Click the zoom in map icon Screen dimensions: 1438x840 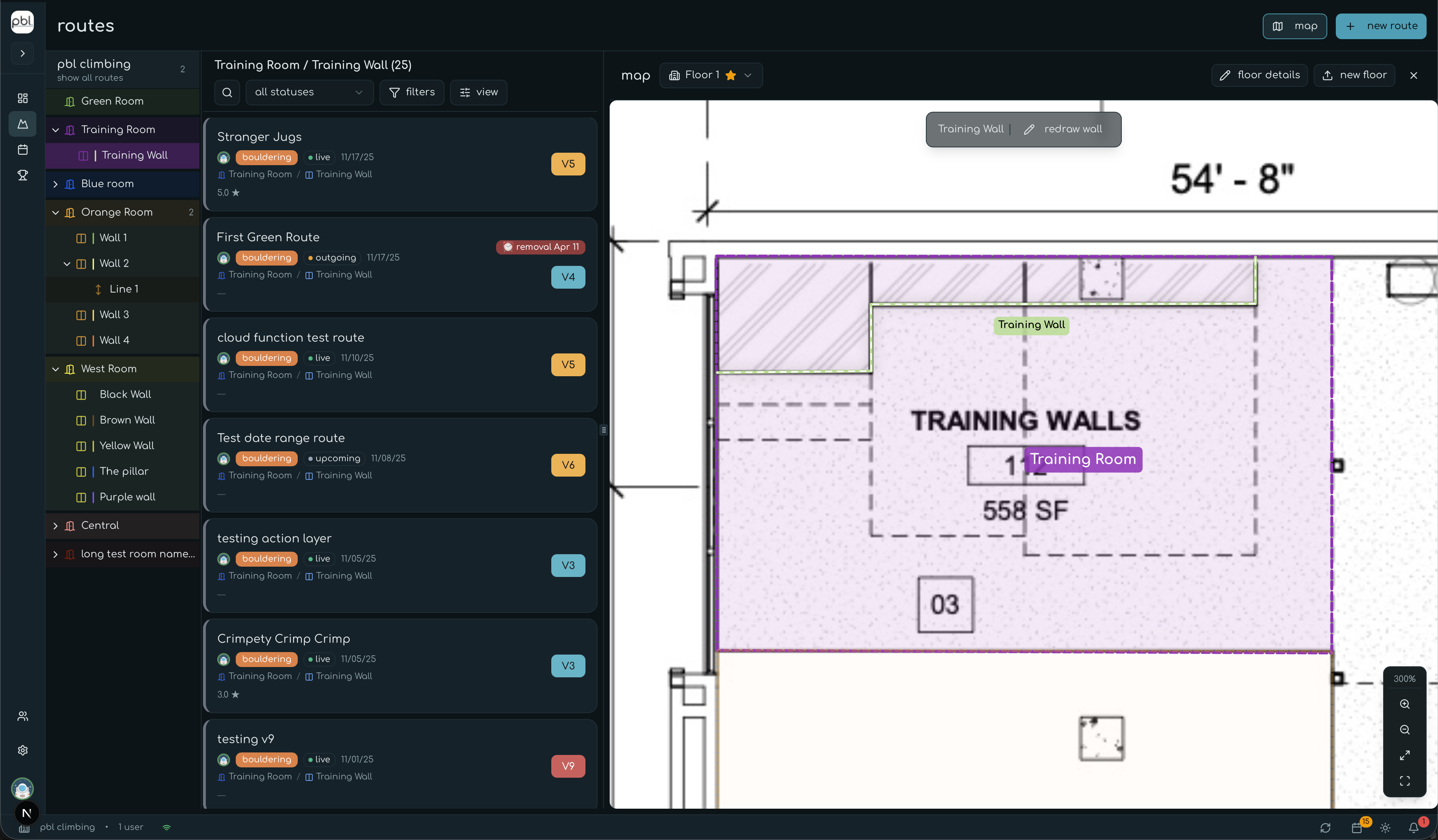tap(1404, 704)
